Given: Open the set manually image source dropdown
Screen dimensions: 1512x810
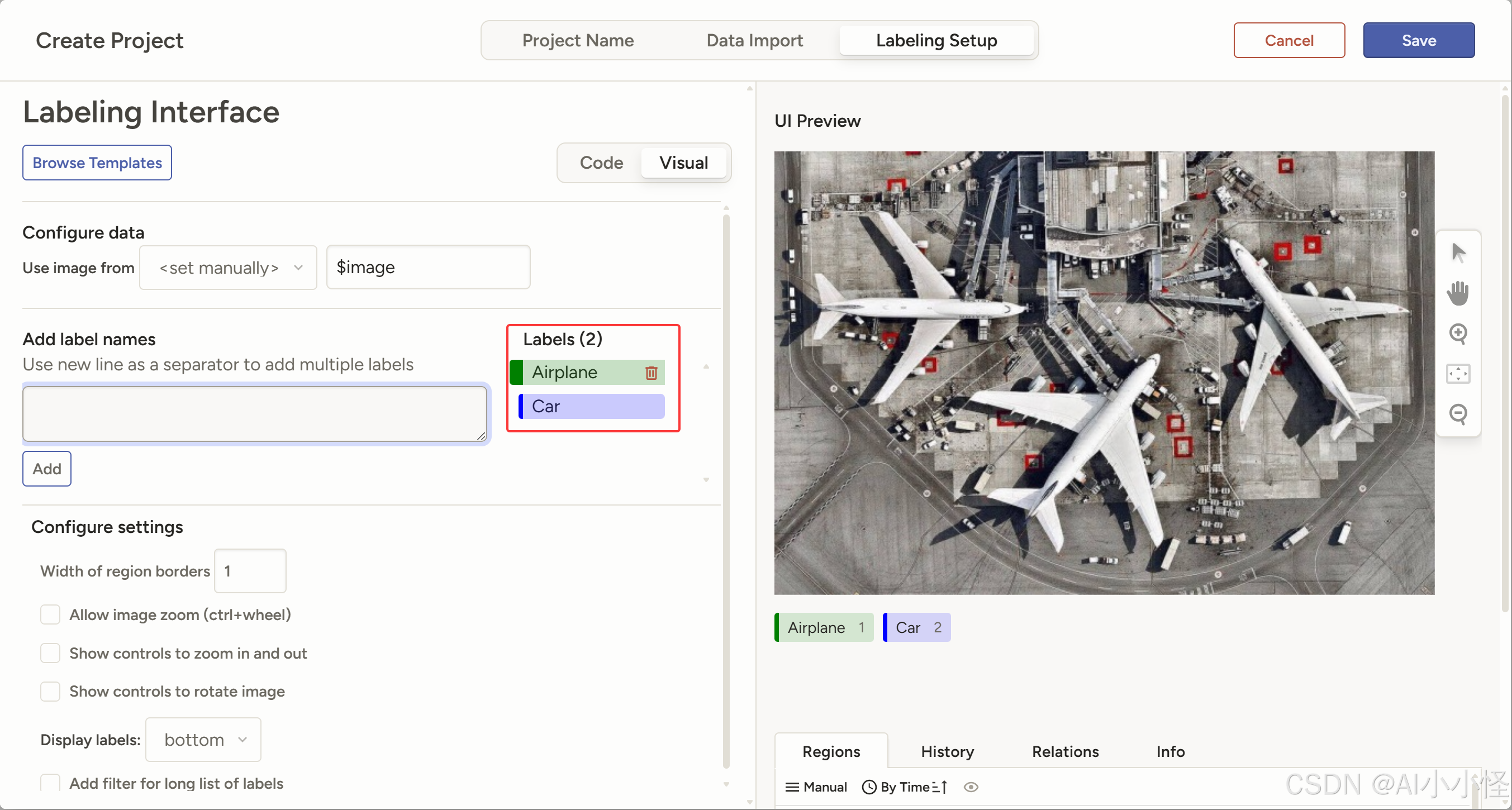Looking at the screenshot, I should pyautogui.click(x=229, y=268).
